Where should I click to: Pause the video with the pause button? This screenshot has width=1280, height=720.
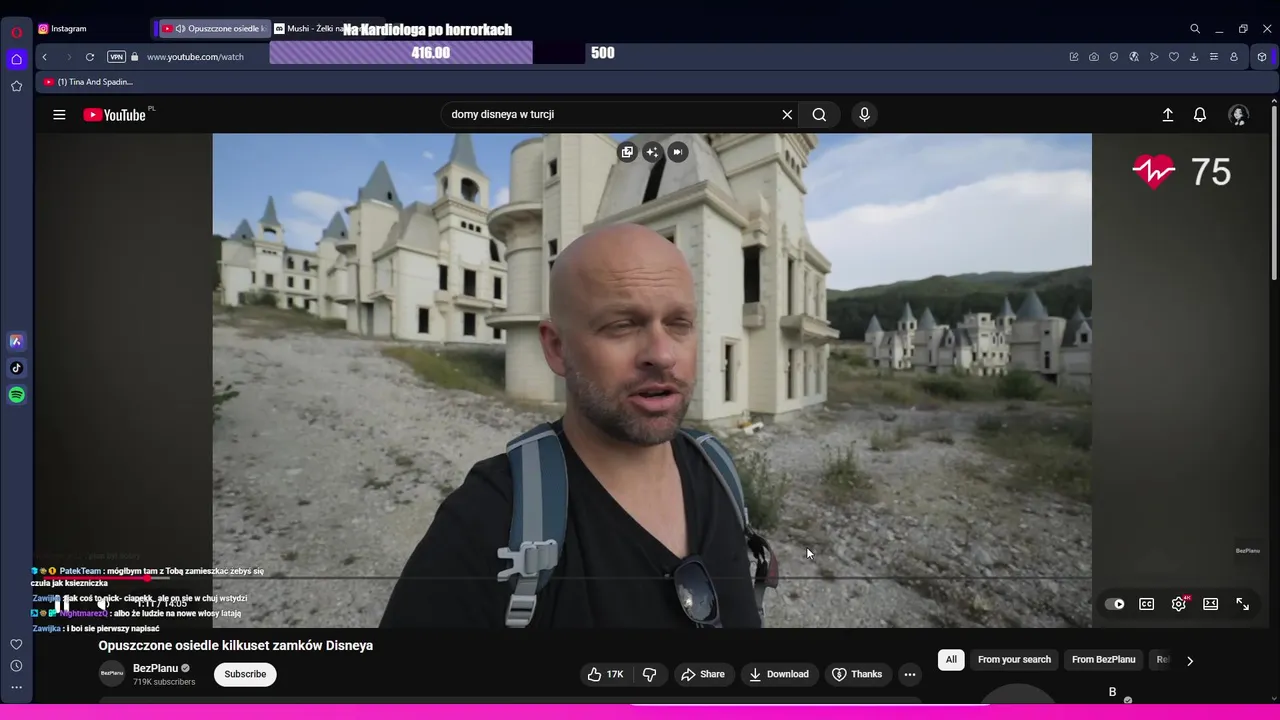pos(62,603)
